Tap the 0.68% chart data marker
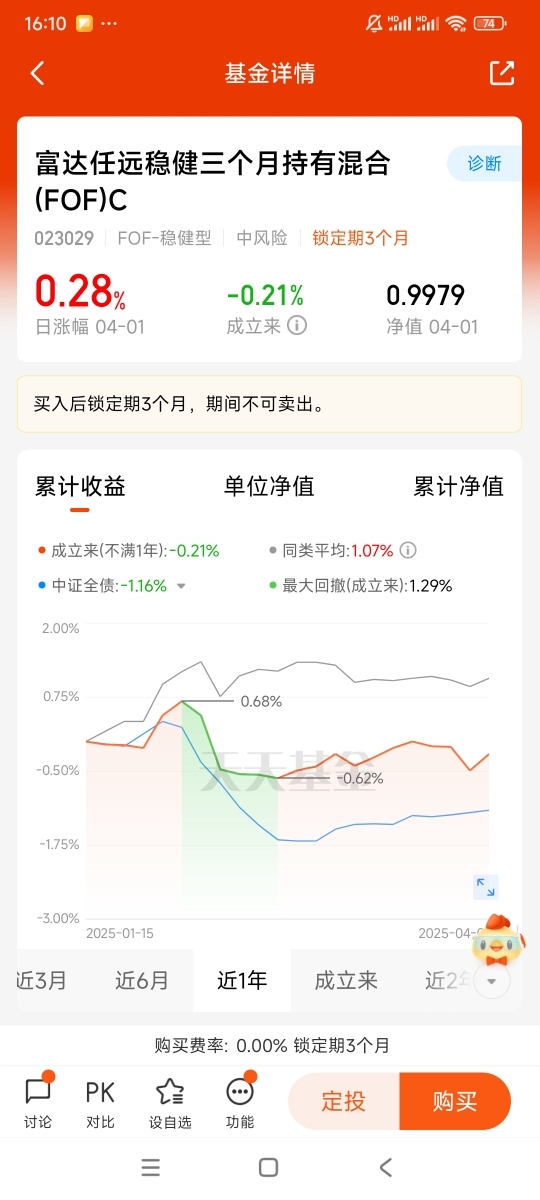 (x=261, y=701)
